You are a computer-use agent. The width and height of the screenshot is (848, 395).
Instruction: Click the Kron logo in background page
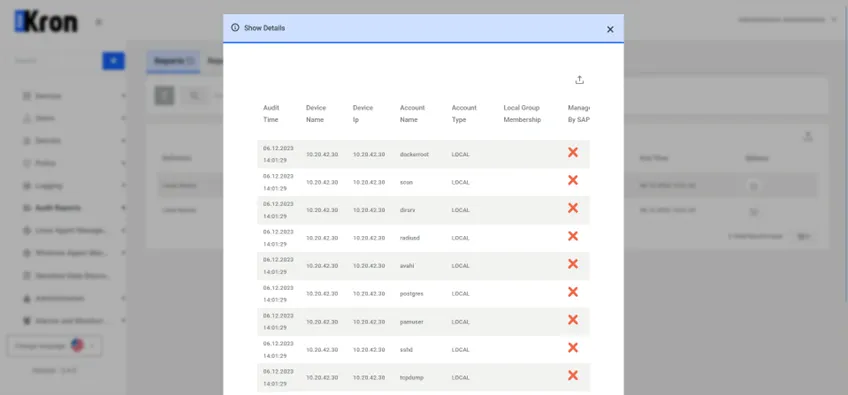pos(46,22)
